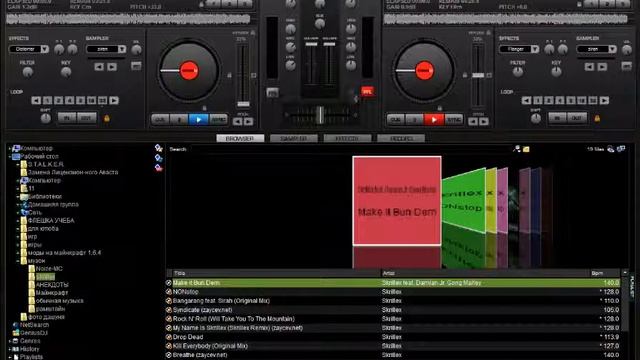The height and width of the screenshot is (360, 640).
Task: Collapse the музон folder
Action: pyautogui.click(x=18, y=261)
